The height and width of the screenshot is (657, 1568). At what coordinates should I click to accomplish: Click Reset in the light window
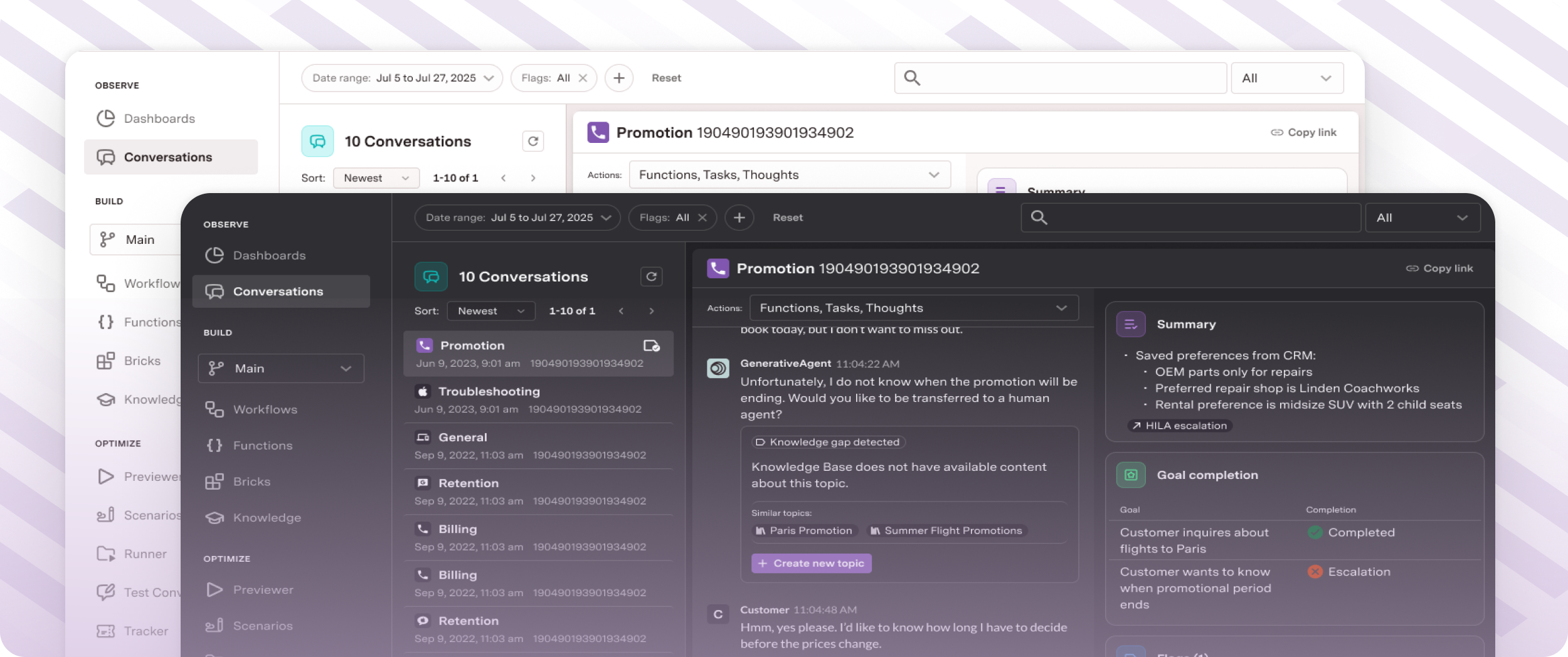(x=666, y=78)
